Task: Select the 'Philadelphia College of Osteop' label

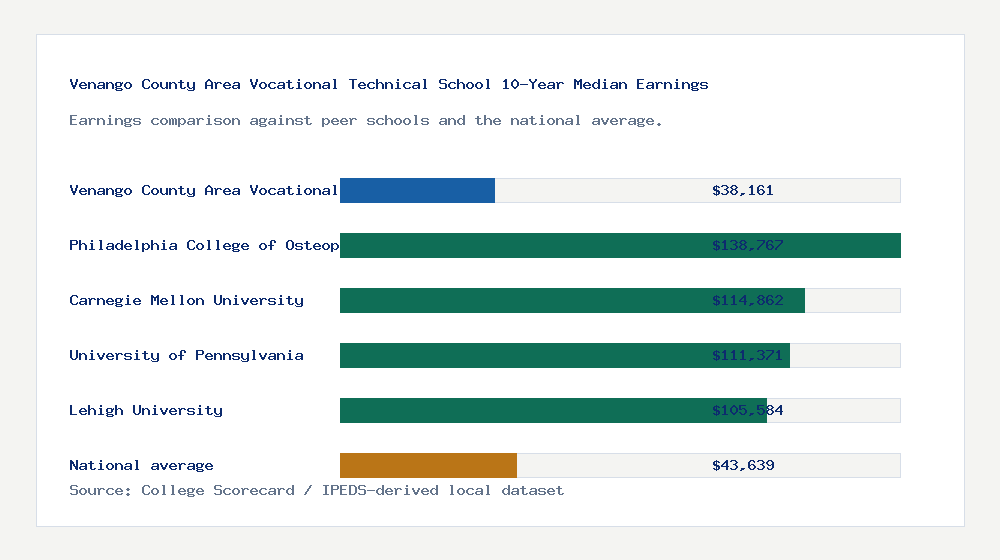Action: 204,246
